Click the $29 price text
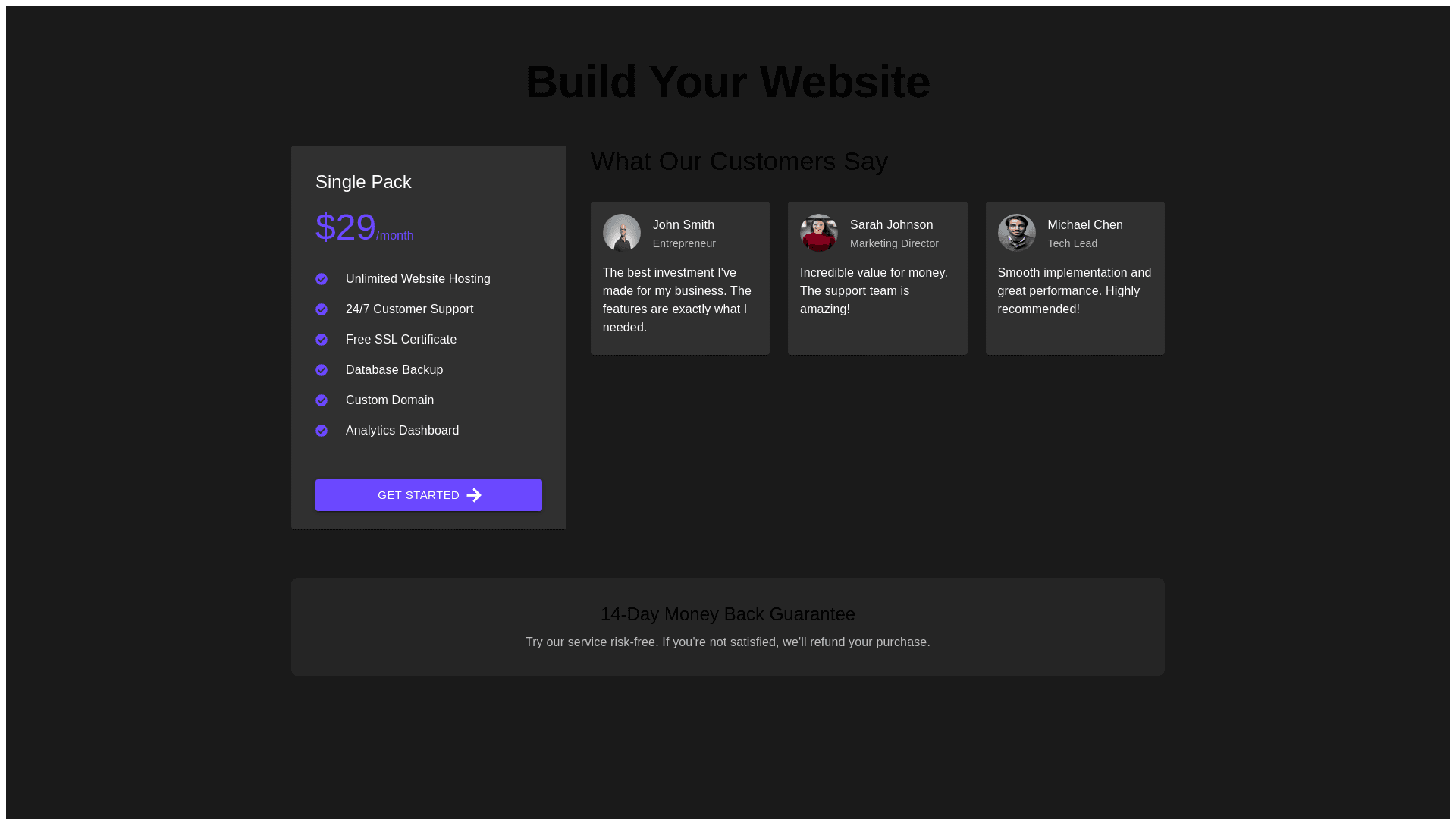This screenshot has height=819, width=1456. click(x=346, y=227)
